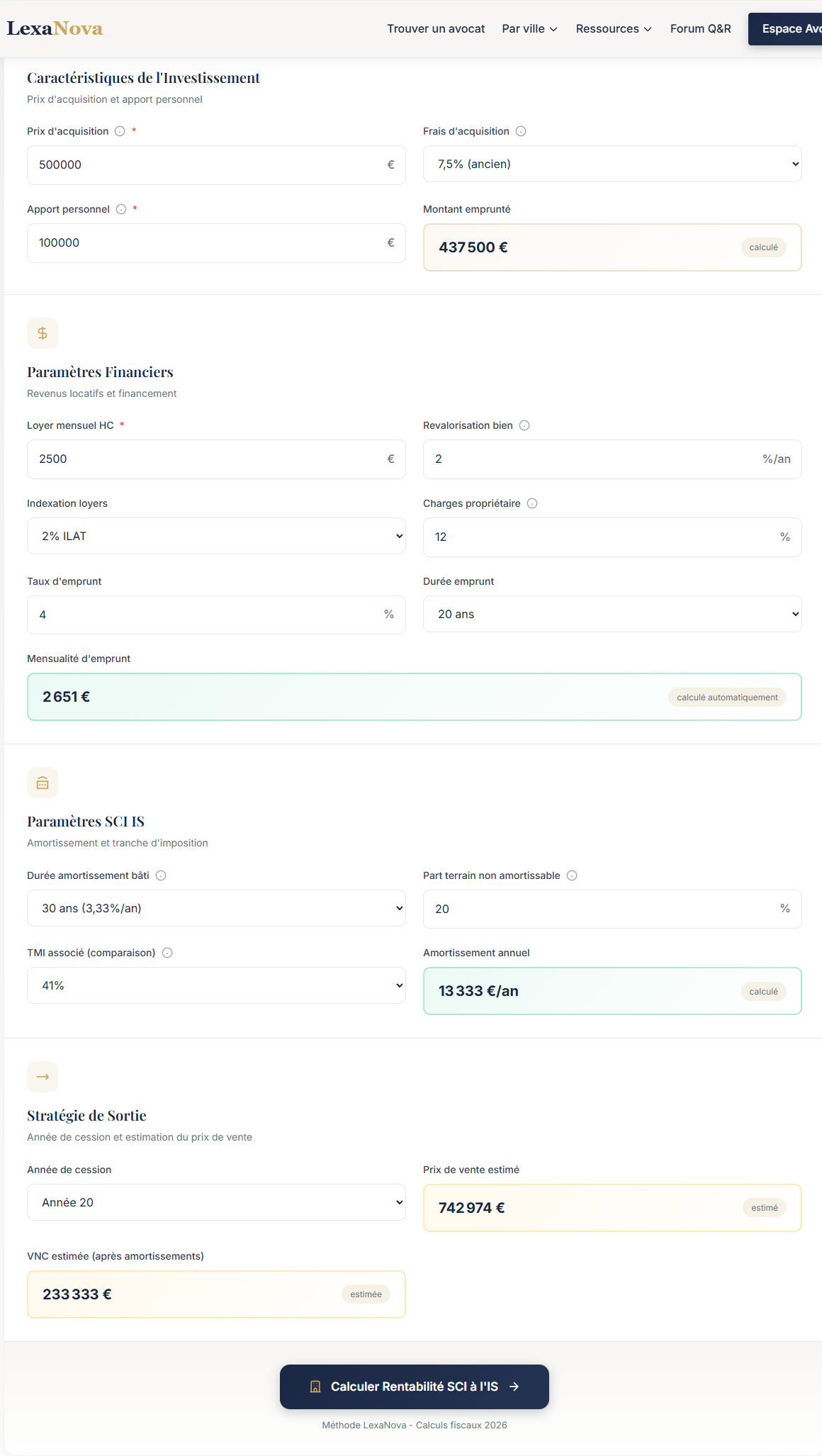Open the Forum Q&R page
Image resolution: width=822 pixels, height=1456 pixels.
pyautogui.click(x=700, y=29)
